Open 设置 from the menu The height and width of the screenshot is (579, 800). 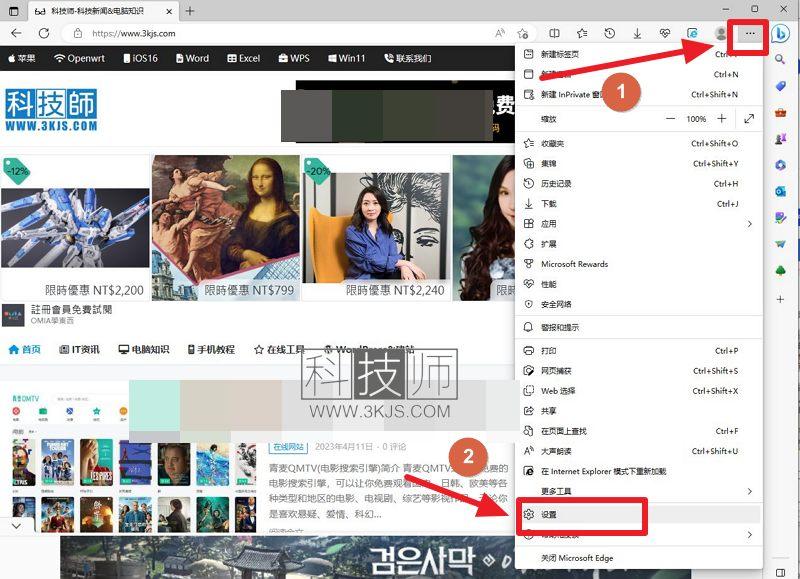point(638,515)
